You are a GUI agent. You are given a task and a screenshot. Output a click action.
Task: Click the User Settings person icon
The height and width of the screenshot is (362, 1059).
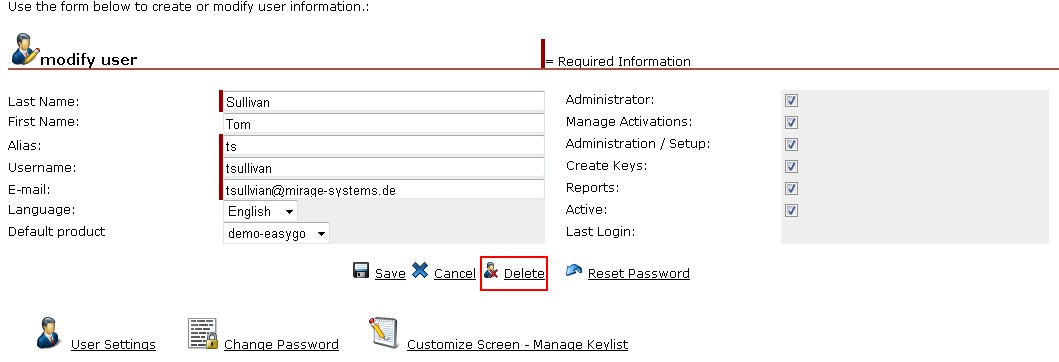coord(49,333)
